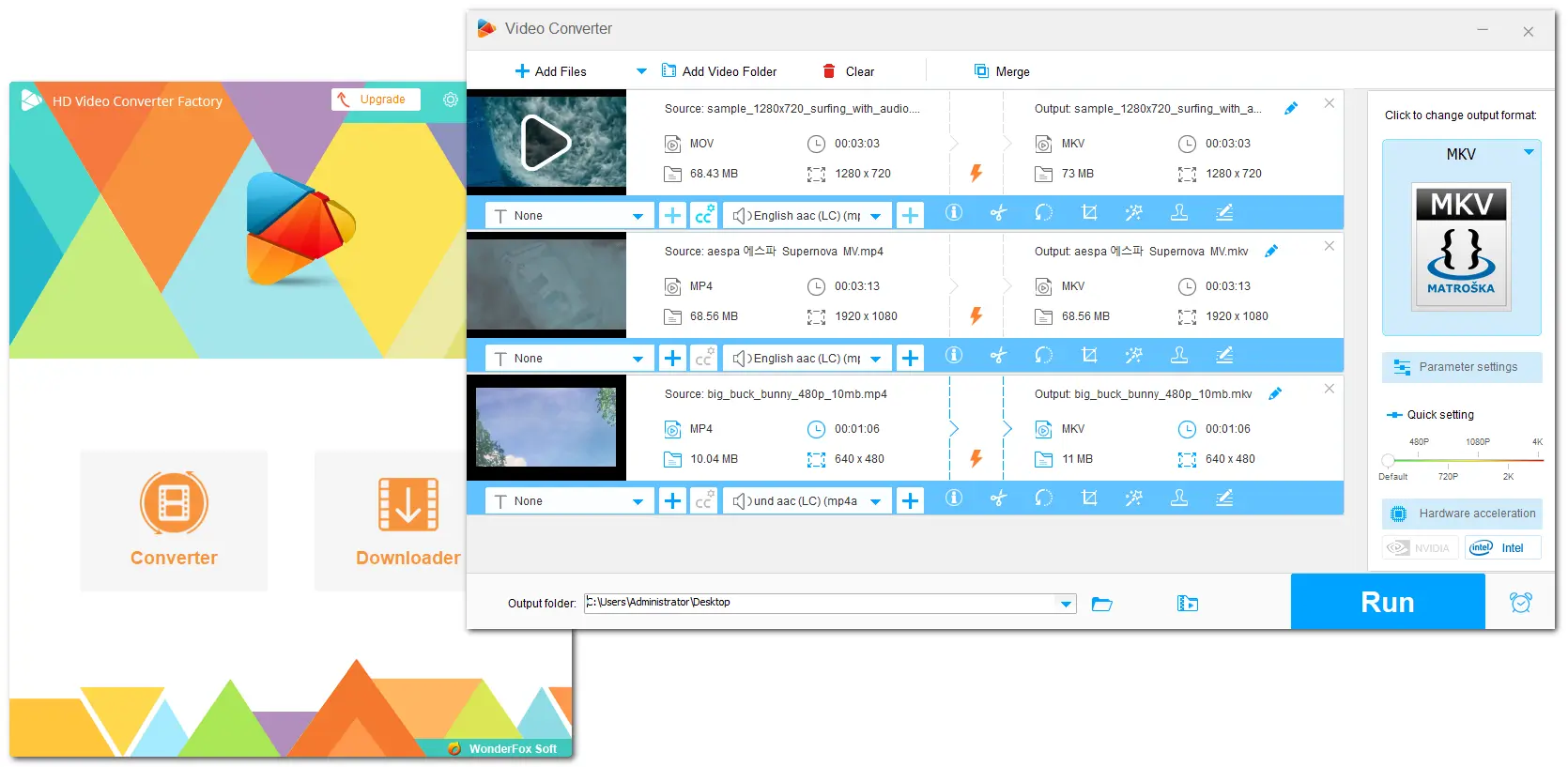Open effects magic wand for the surfing video
The width and height of the screenshot is (1568, 767).
click(1134, 213)
